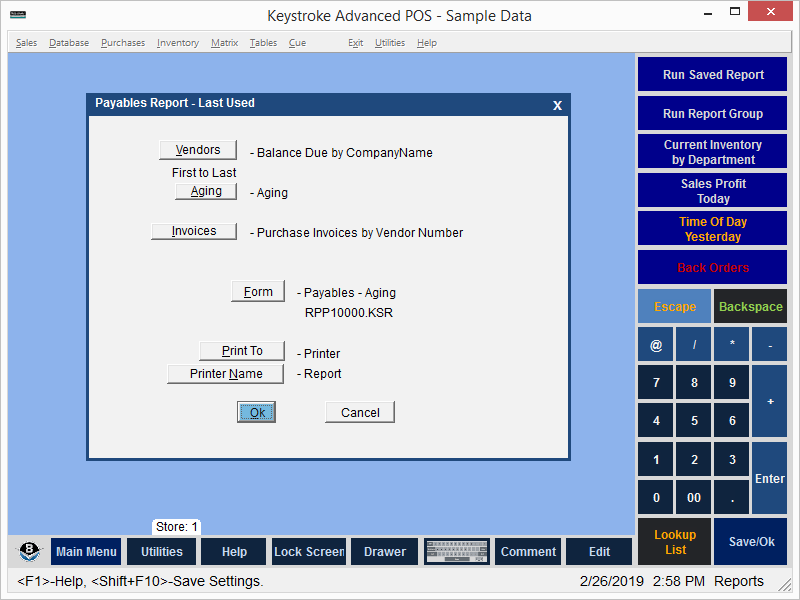Screen dimensions: 800x600
Task: Open the Matrix menu
Action: [x=224, y=43]
